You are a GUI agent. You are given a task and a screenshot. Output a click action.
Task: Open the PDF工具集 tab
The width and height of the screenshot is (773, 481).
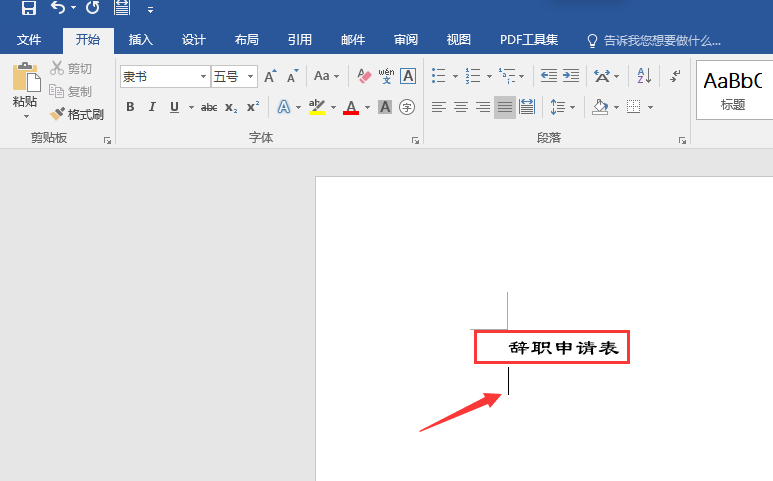coord(528,40)
